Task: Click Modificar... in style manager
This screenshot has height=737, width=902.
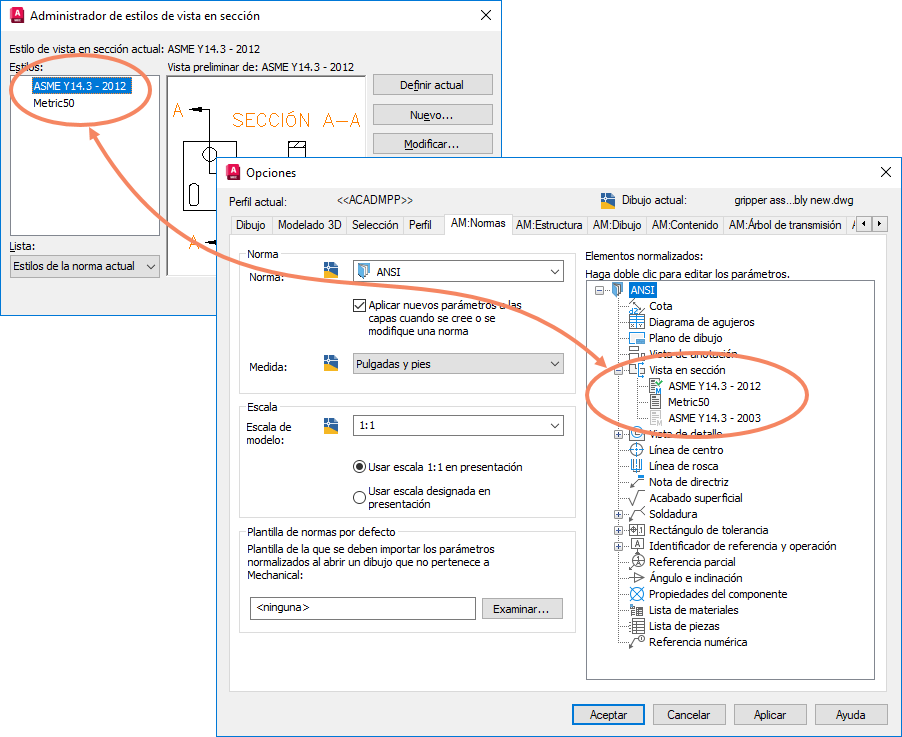Action: click(433, 144)
